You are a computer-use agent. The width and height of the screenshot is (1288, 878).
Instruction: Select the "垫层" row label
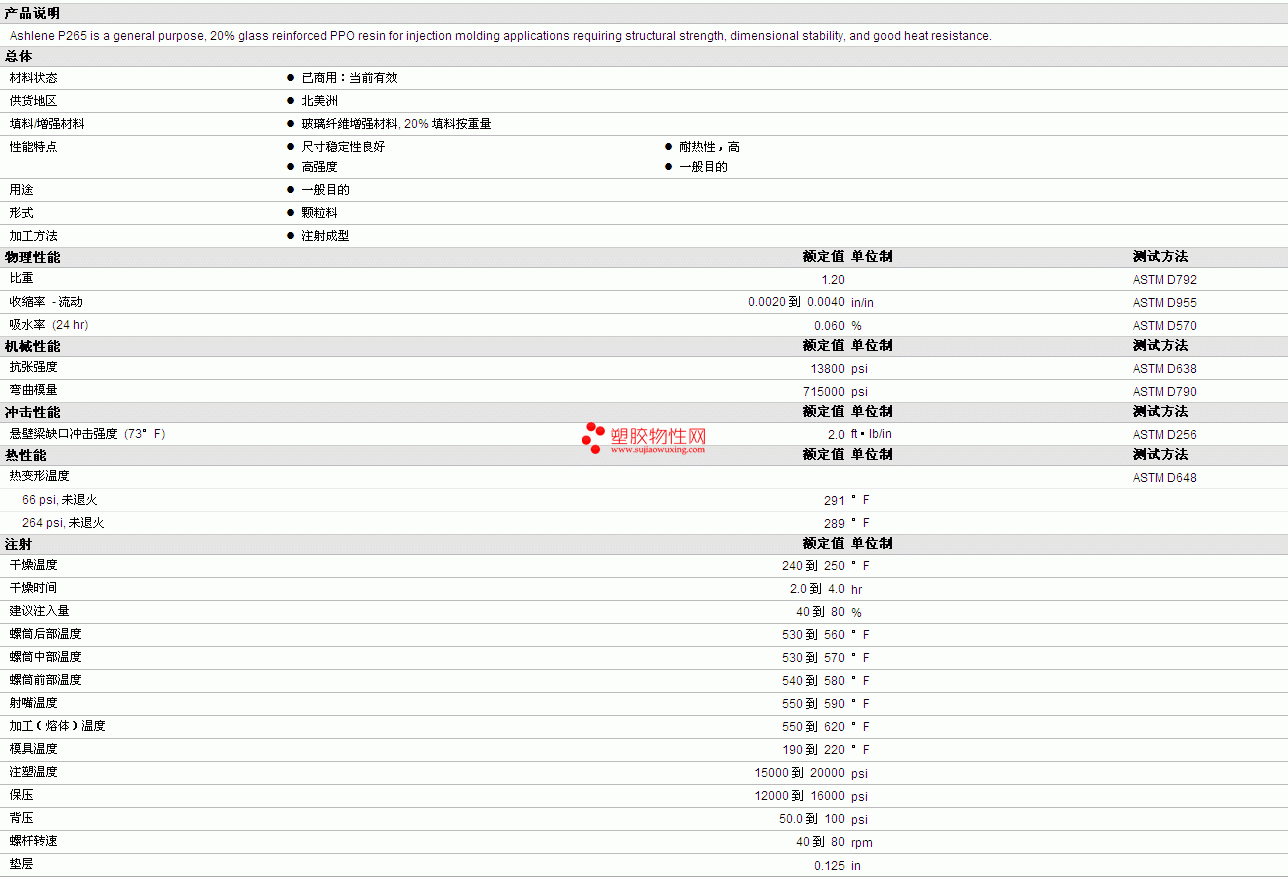[x=22, y=865]
